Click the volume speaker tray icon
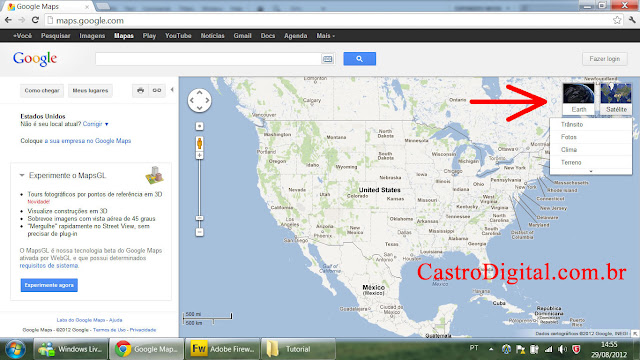Image resolution: width=640 pixels, height=360 pixels. 562,349
